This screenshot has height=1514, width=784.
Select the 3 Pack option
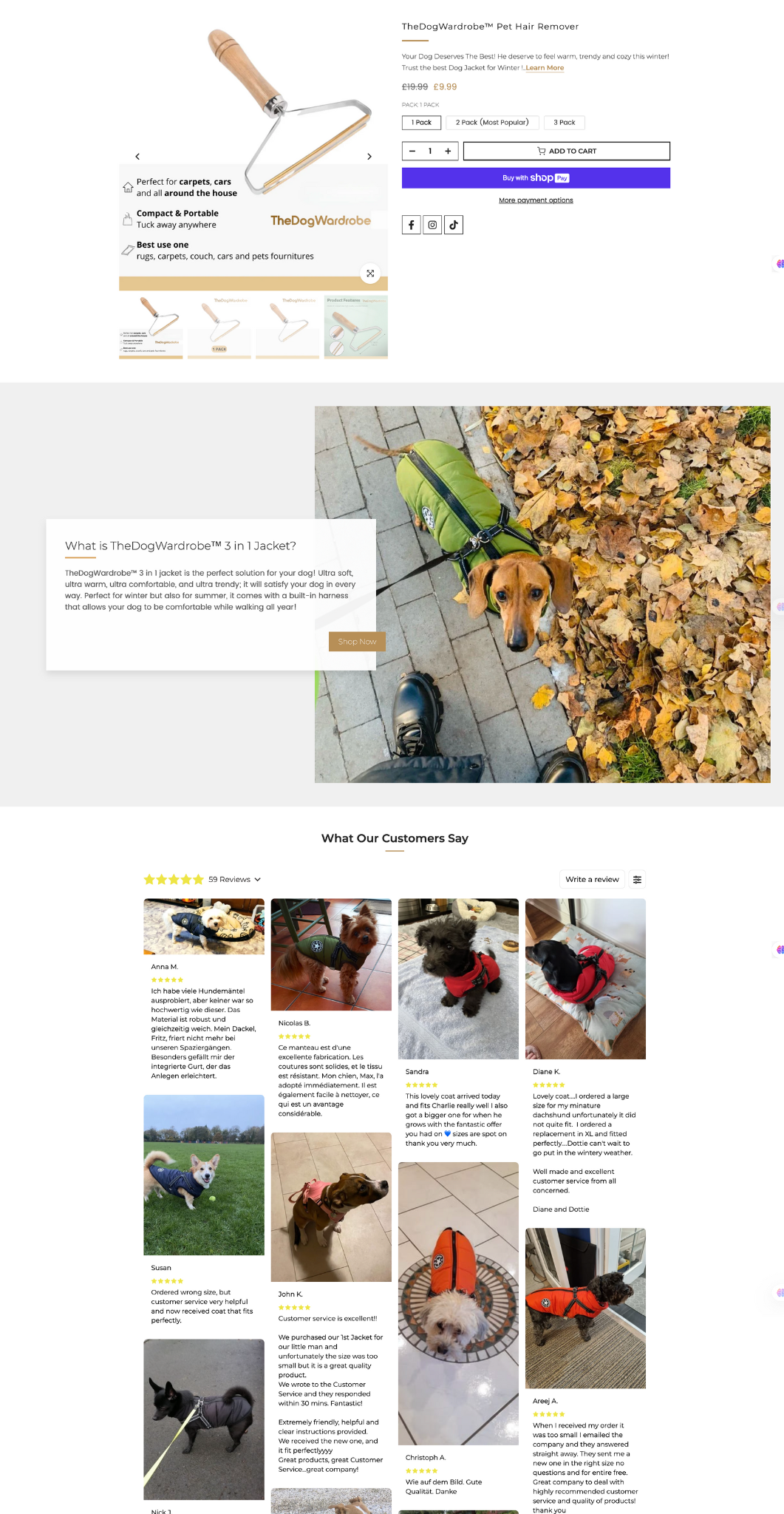coord(565,123)
